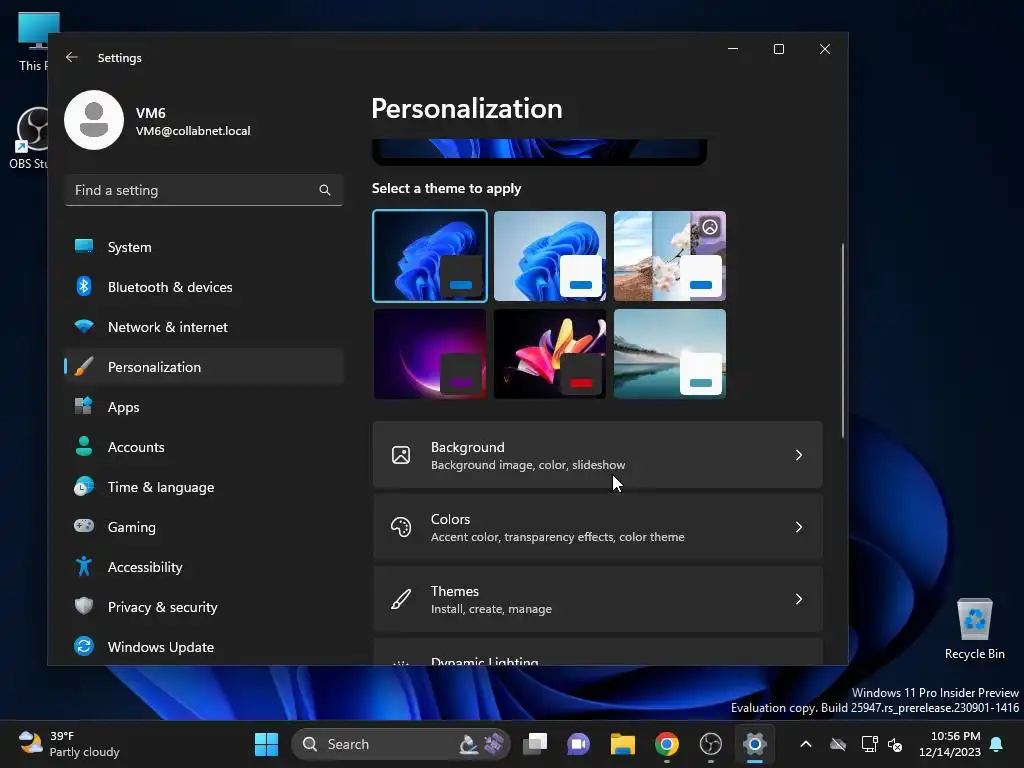Open Themes install, create, manage
The height and width of the screenshot is (768, 1024).
(x=598, y=599)
